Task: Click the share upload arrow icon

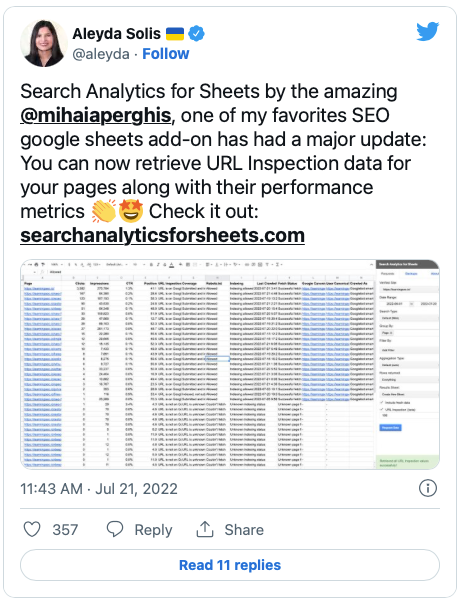Action: (x=205, y=529)
